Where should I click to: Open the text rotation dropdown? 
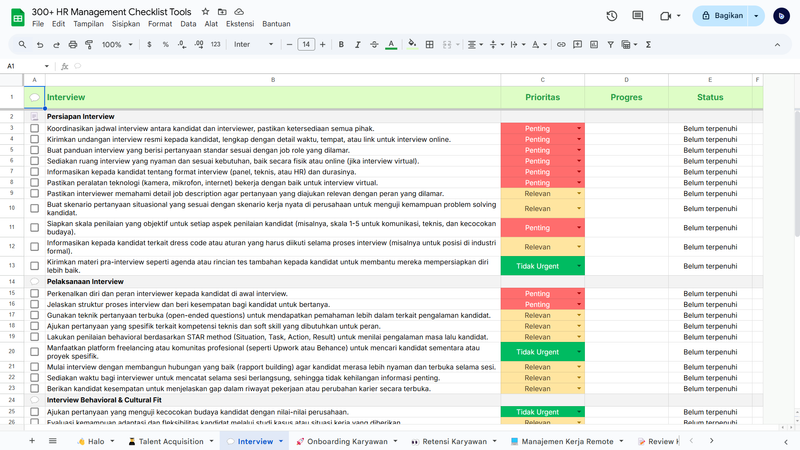539,45
